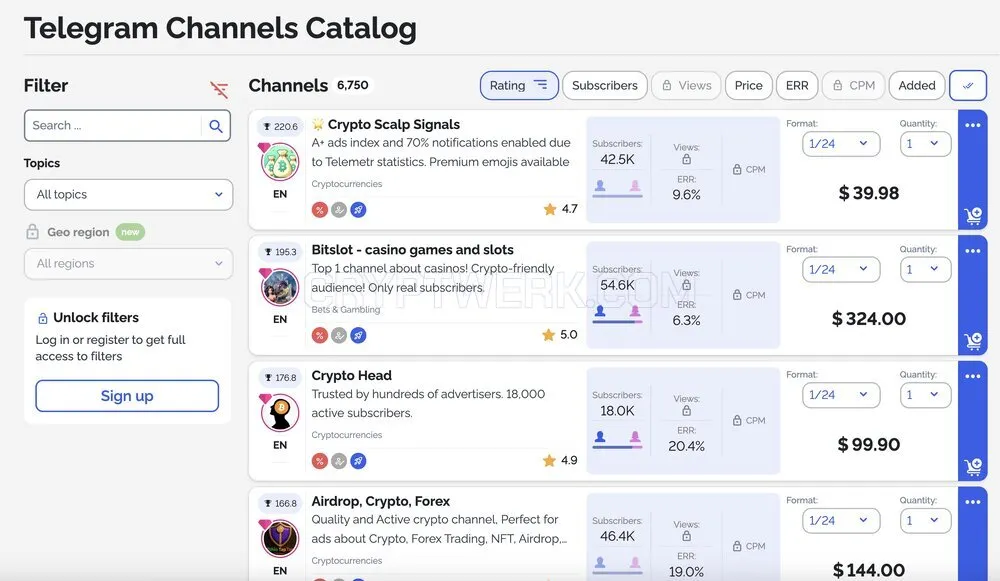Click the Cryptocurrencies tag under Crypto Scalp Signals
This screenshot has width=1000, height=581.
point(347,184)
